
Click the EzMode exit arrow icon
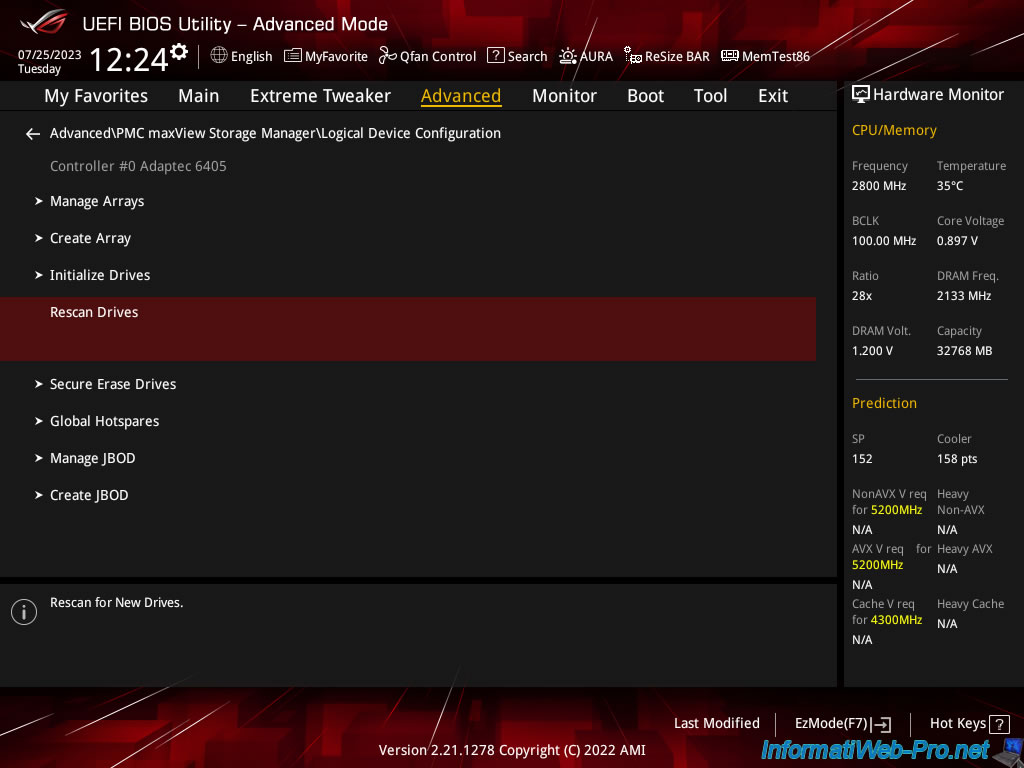point(881,724)
